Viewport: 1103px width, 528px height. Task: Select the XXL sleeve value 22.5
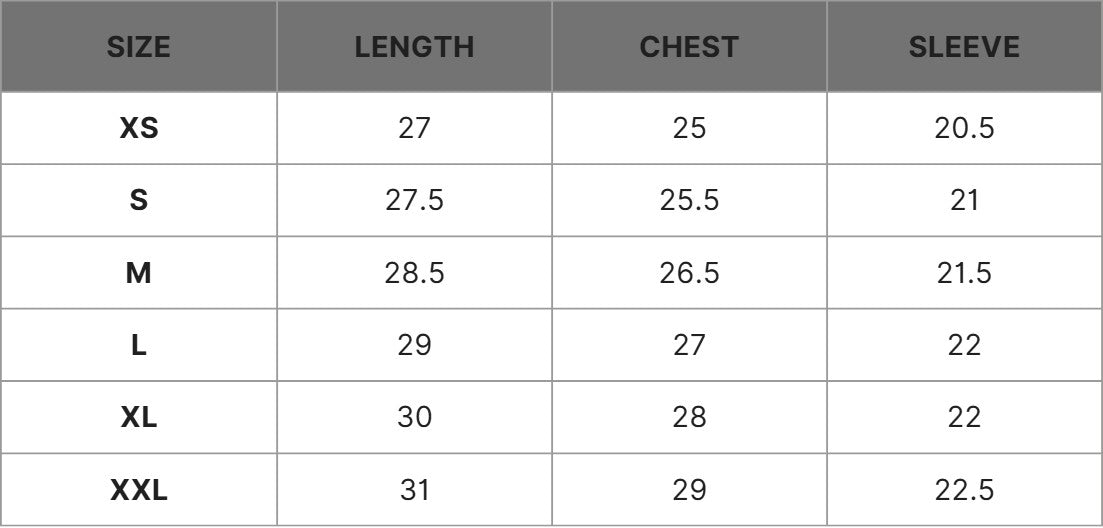964,490
